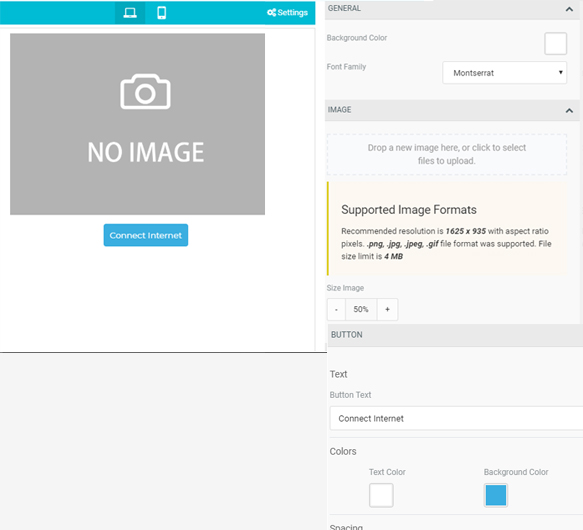Collapse the GENERAL section chevron
Image resolution: width=583 pixels, height=530 pixels.
569,9
